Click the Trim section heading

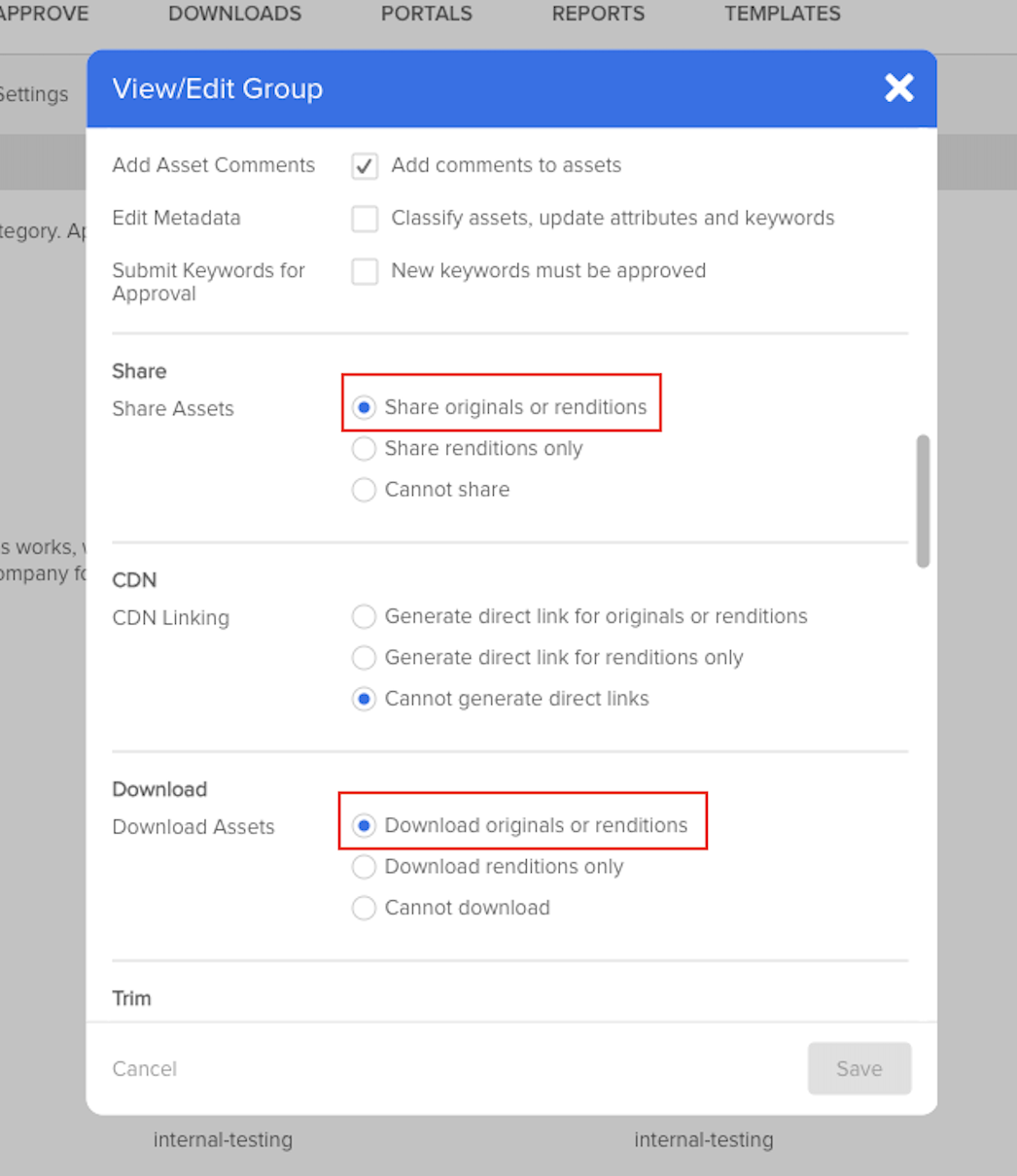click(x=132, y=998)
